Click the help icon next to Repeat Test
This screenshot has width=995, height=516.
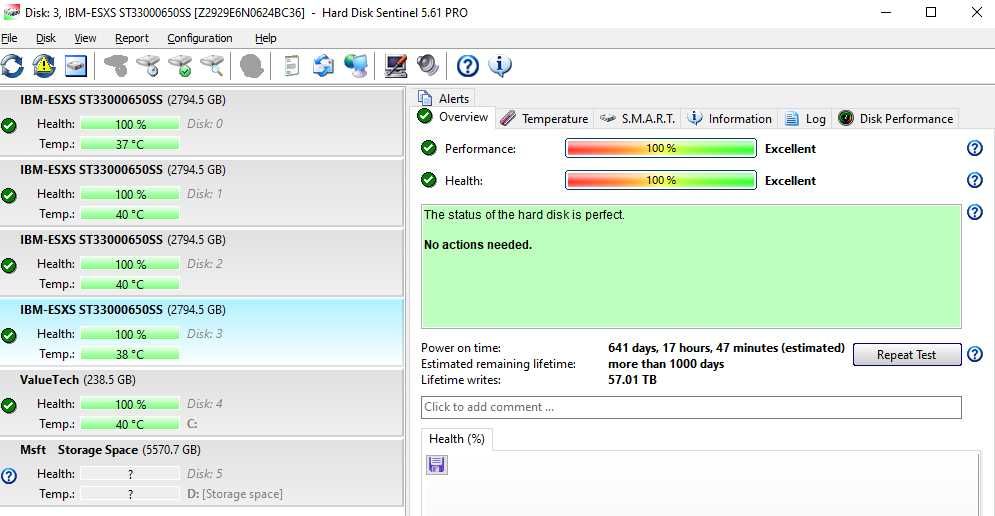975,354
